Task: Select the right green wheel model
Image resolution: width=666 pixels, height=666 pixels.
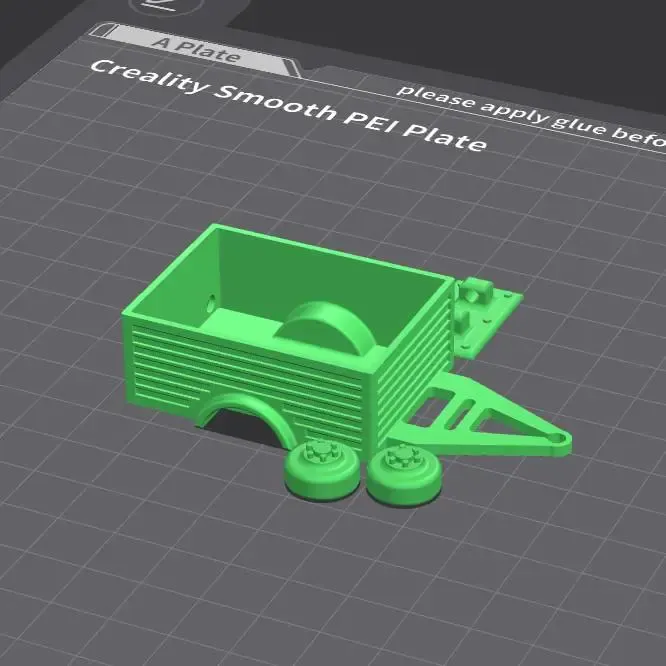Action: click(x=404, y=475)
